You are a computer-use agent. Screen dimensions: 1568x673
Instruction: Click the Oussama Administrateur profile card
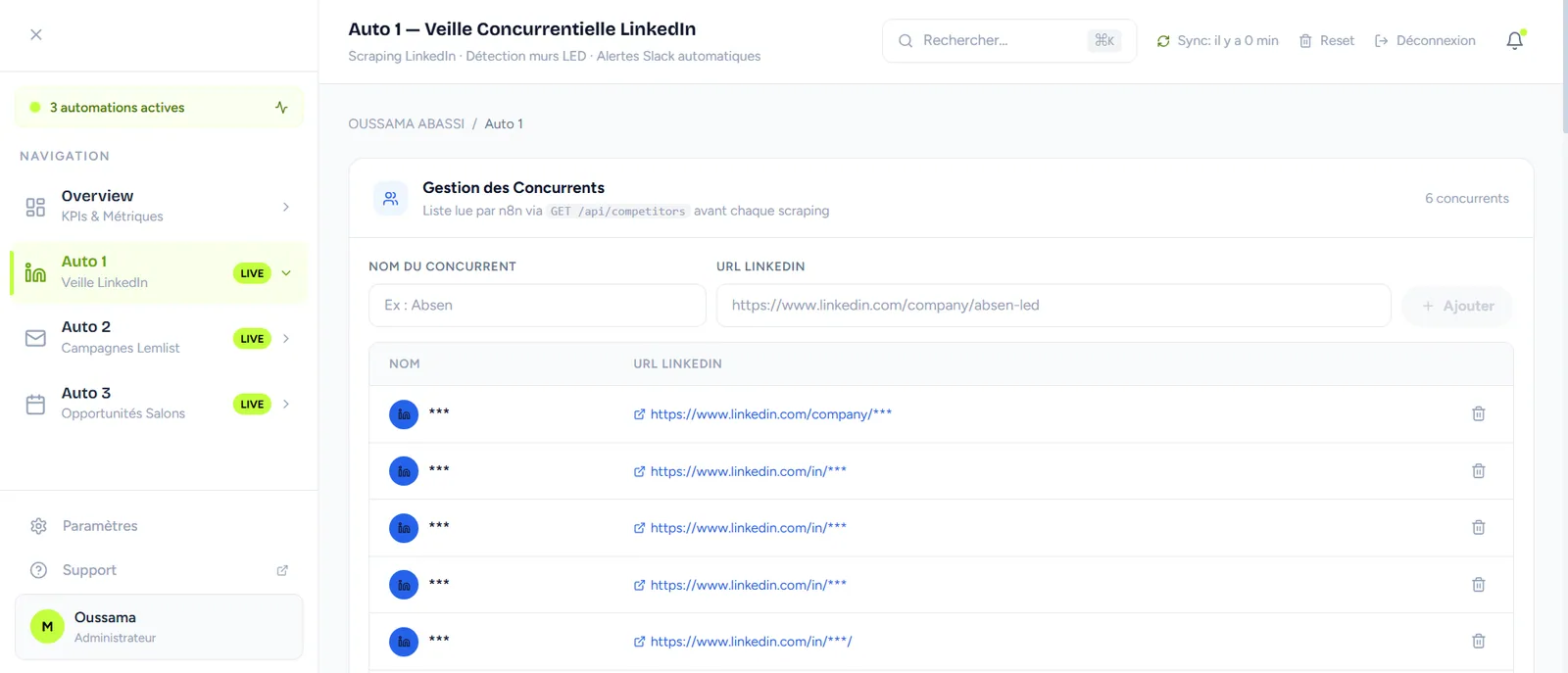click(x=159, y=627)
